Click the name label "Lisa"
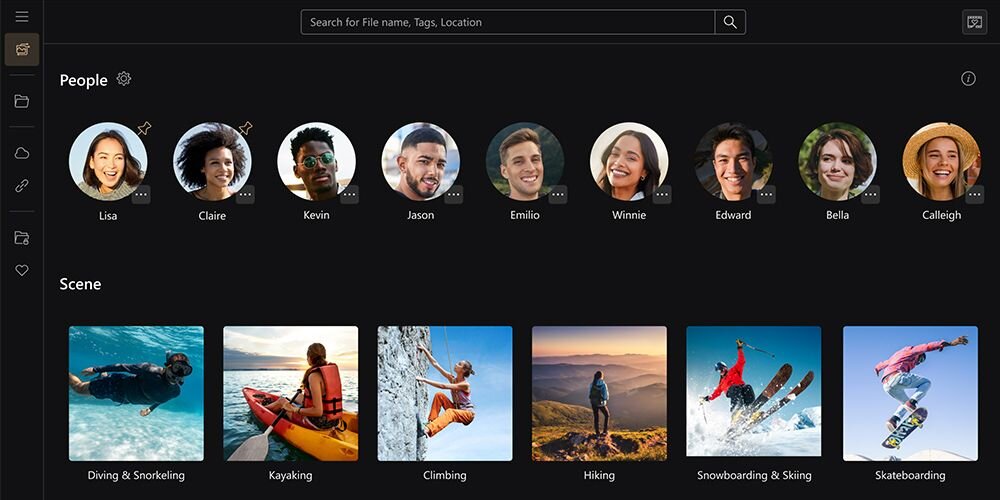Image resolution: width=1000 pixels, height=500 pixels. (108, 216)
